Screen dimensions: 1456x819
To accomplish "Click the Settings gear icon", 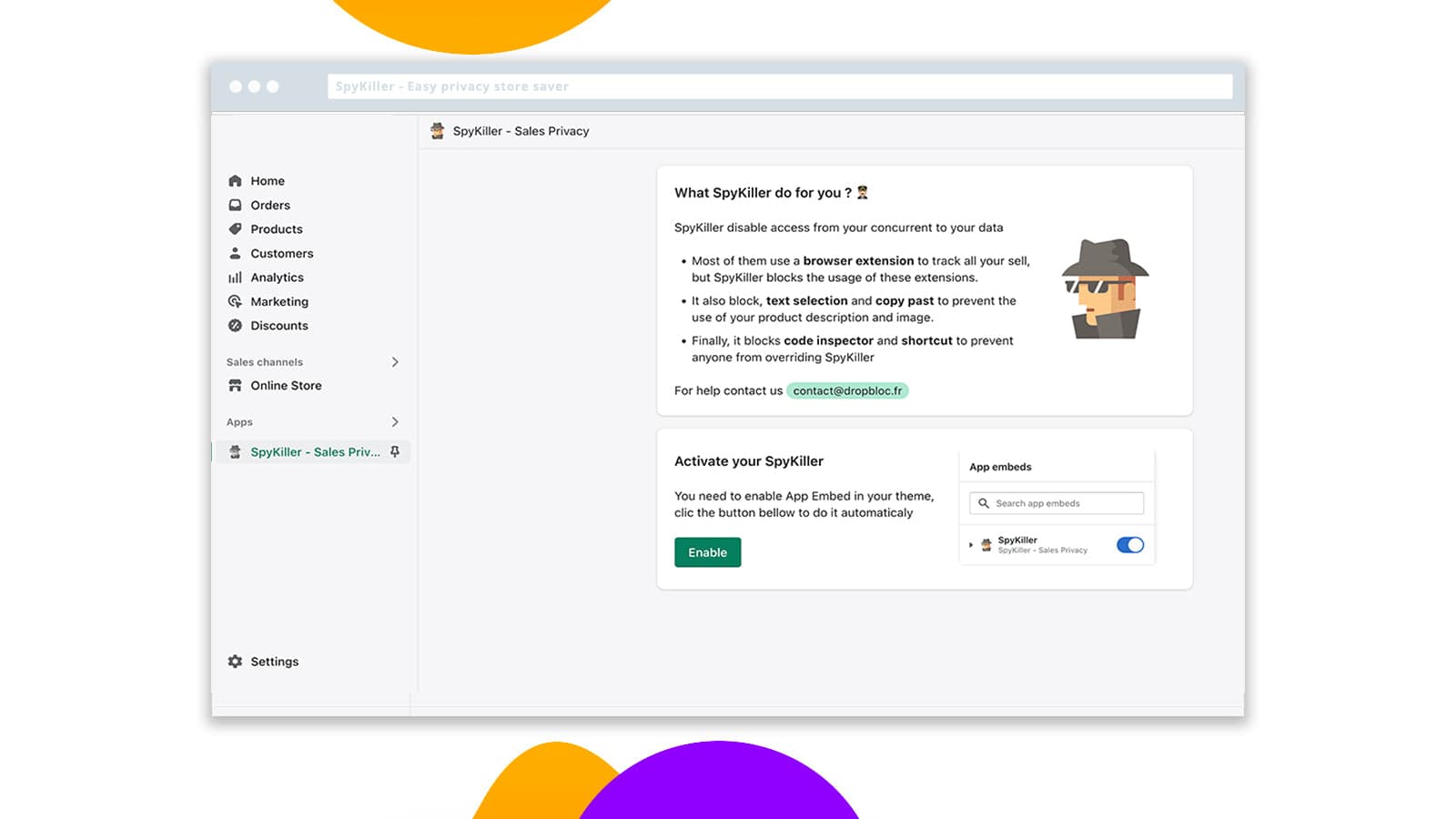I will (x=235, y=662).
